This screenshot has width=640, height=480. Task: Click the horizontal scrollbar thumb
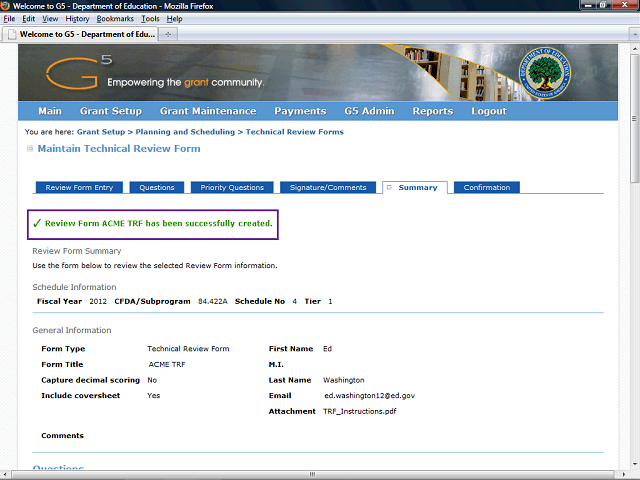[312, 474]
